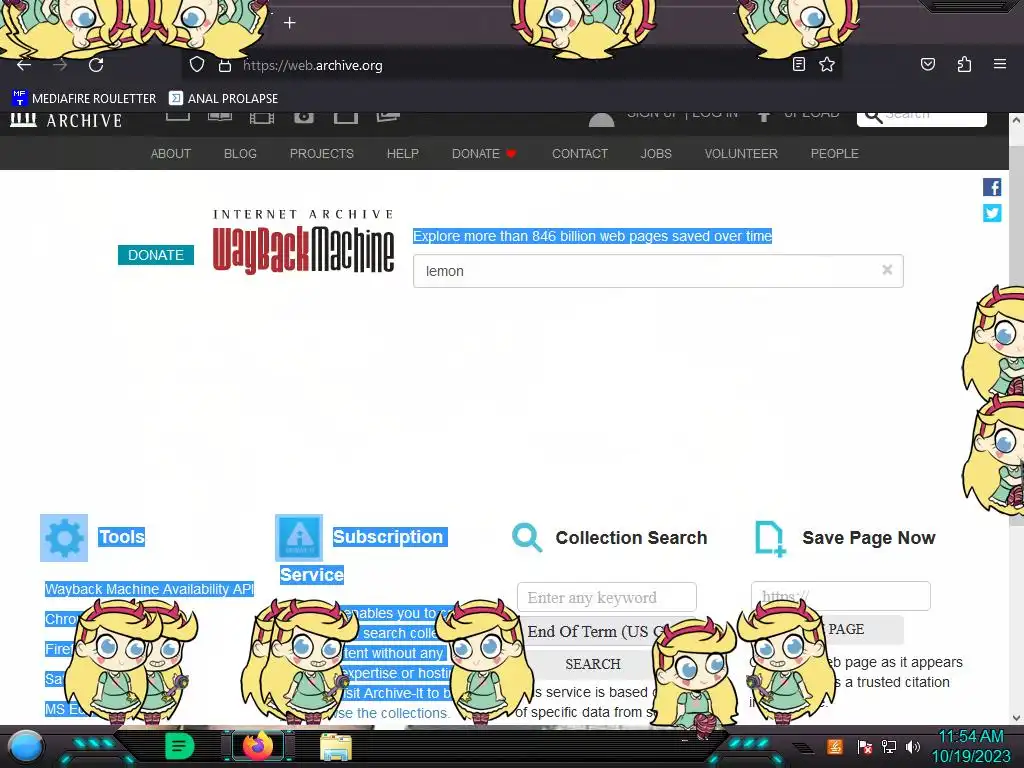Open the Windows Start orb
The height and width of the screenshot is (768, 1024).
pos(26,746)
